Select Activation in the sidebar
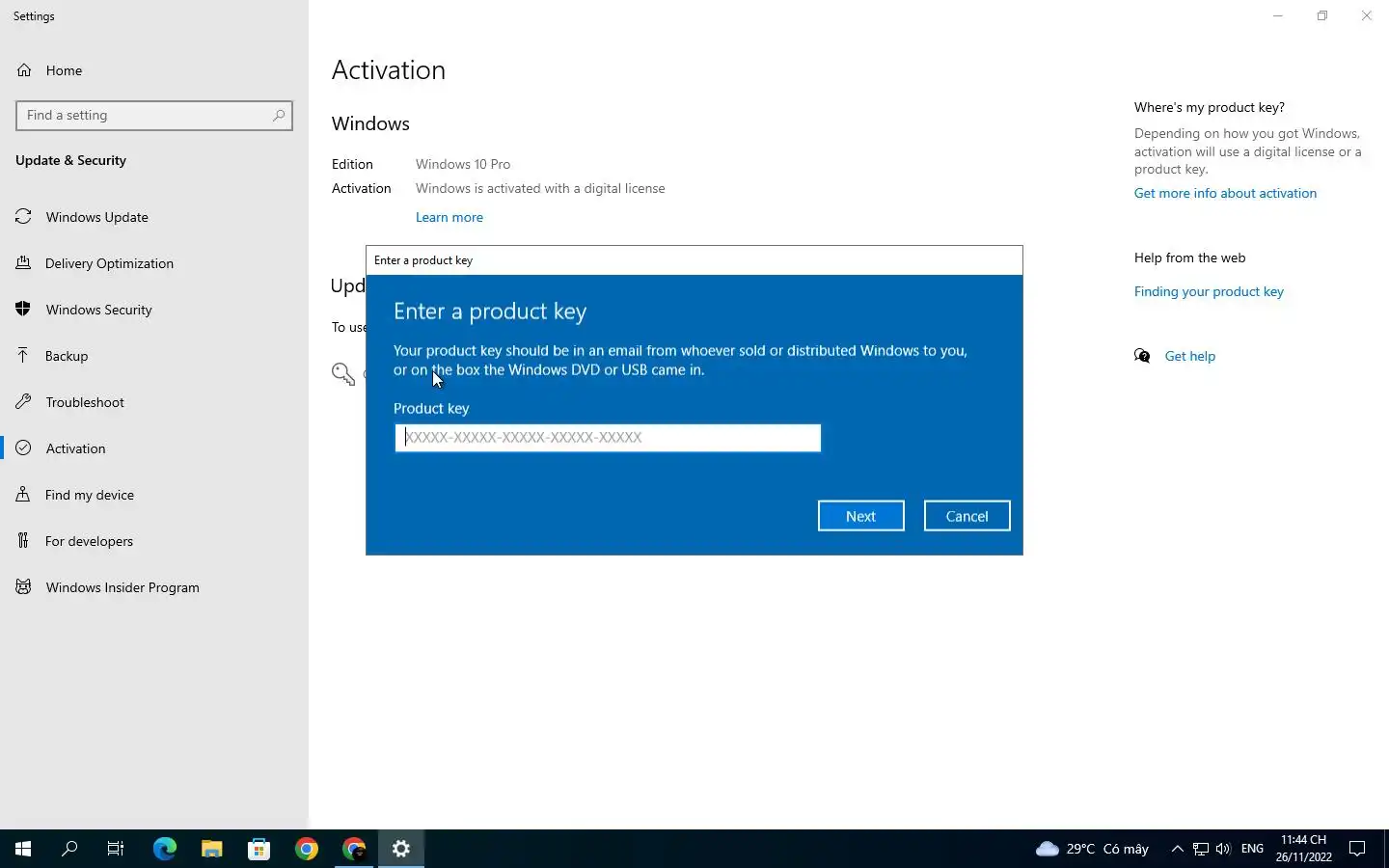The width and height of the screenshot is (1389, 868). click(x=154, y=448)
